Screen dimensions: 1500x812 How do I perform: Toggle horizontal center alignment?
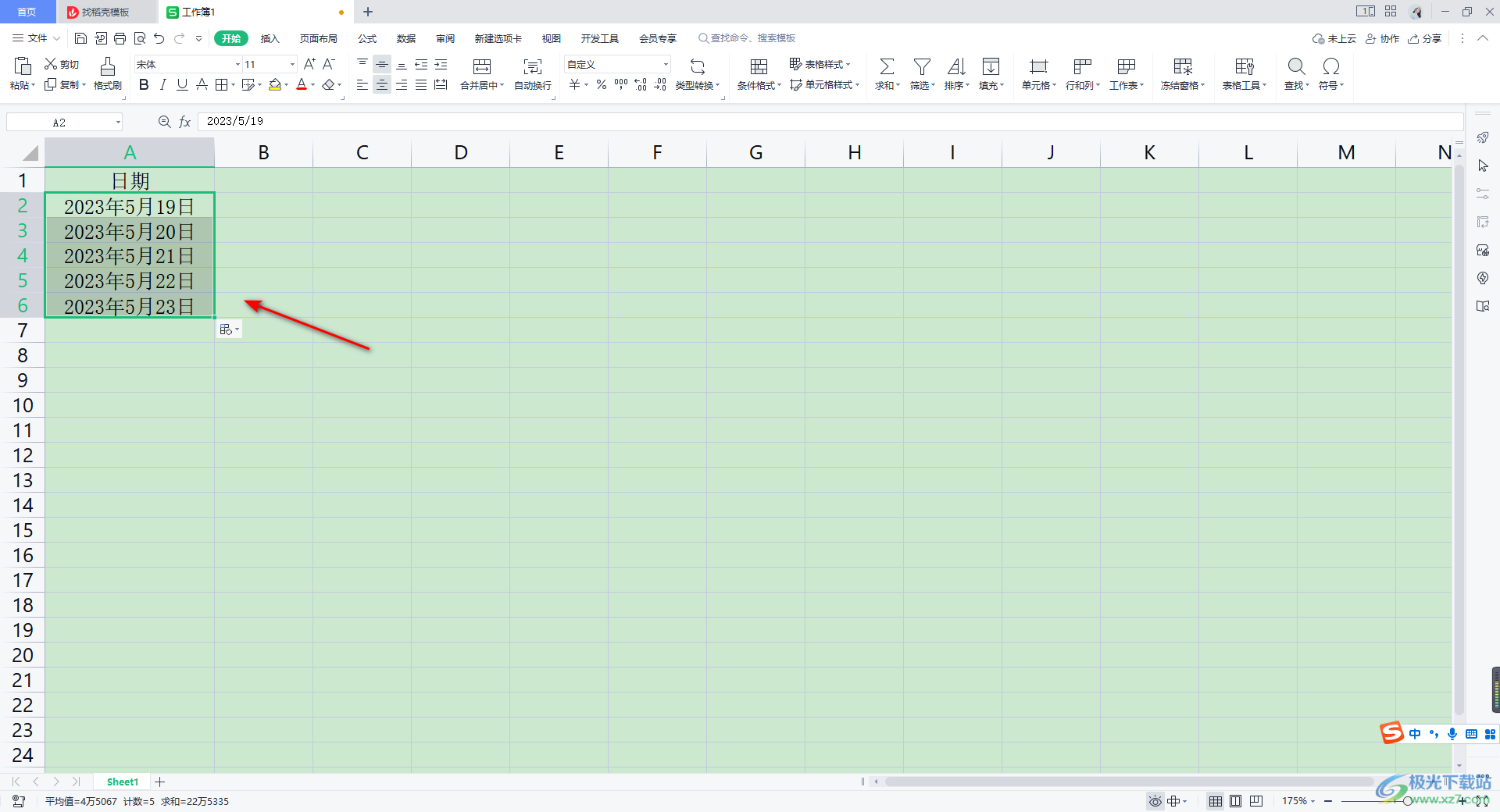[382, 84]
